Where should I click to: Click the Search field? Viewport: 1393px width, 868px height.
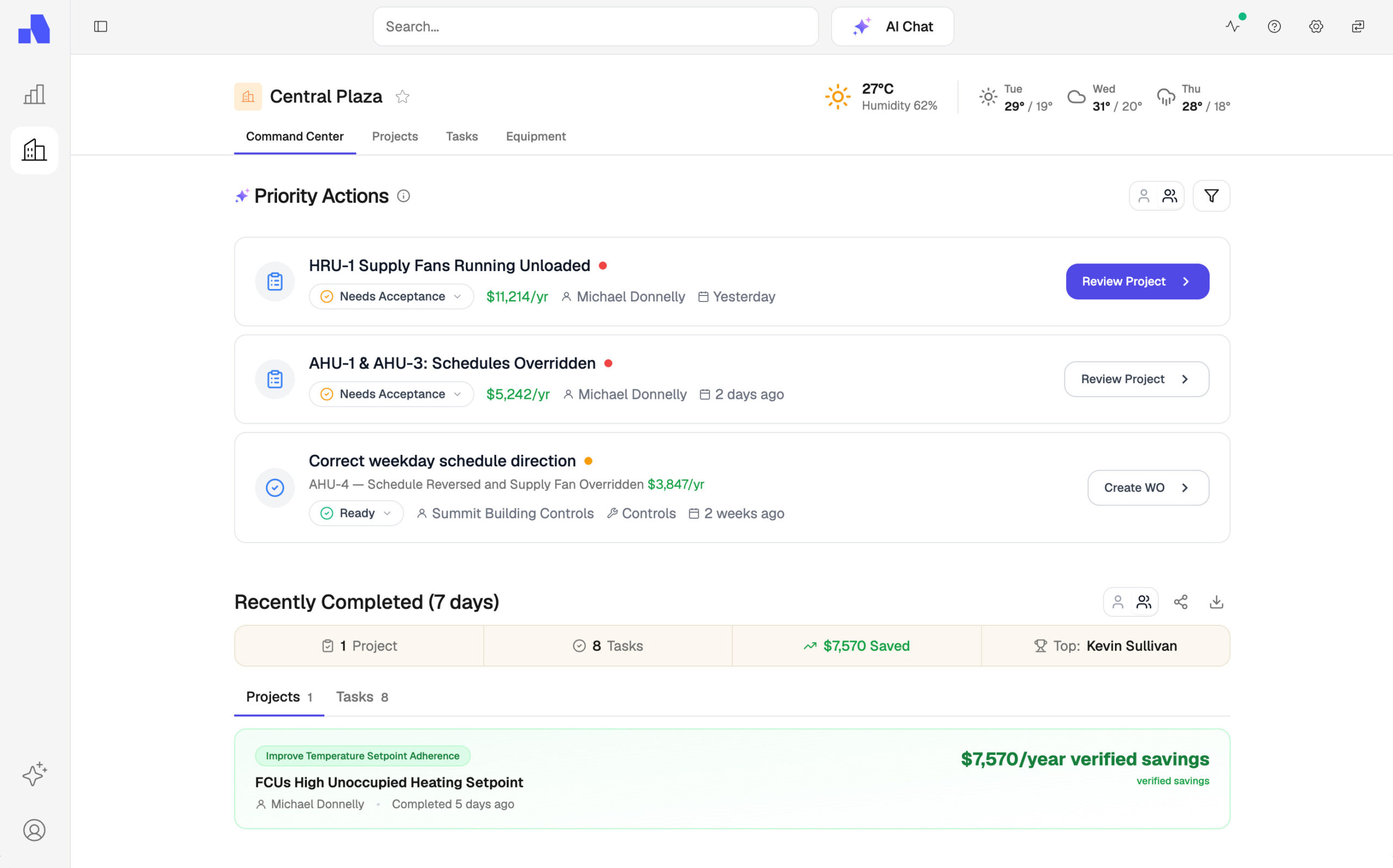pyautogui.click(x=595, y=27)
